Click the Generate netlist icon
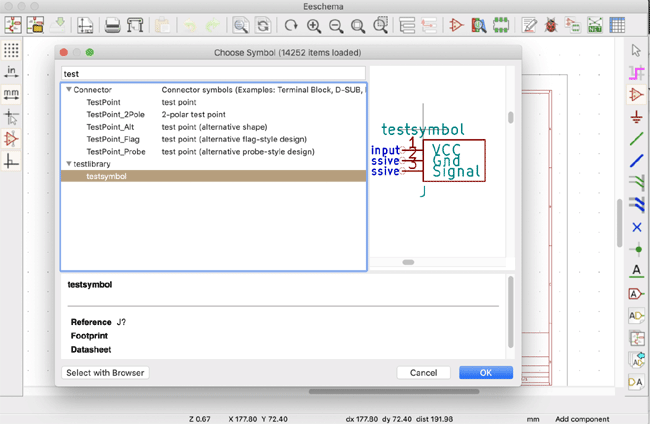This screenshot has width=650, height=424. coord(595,25)
